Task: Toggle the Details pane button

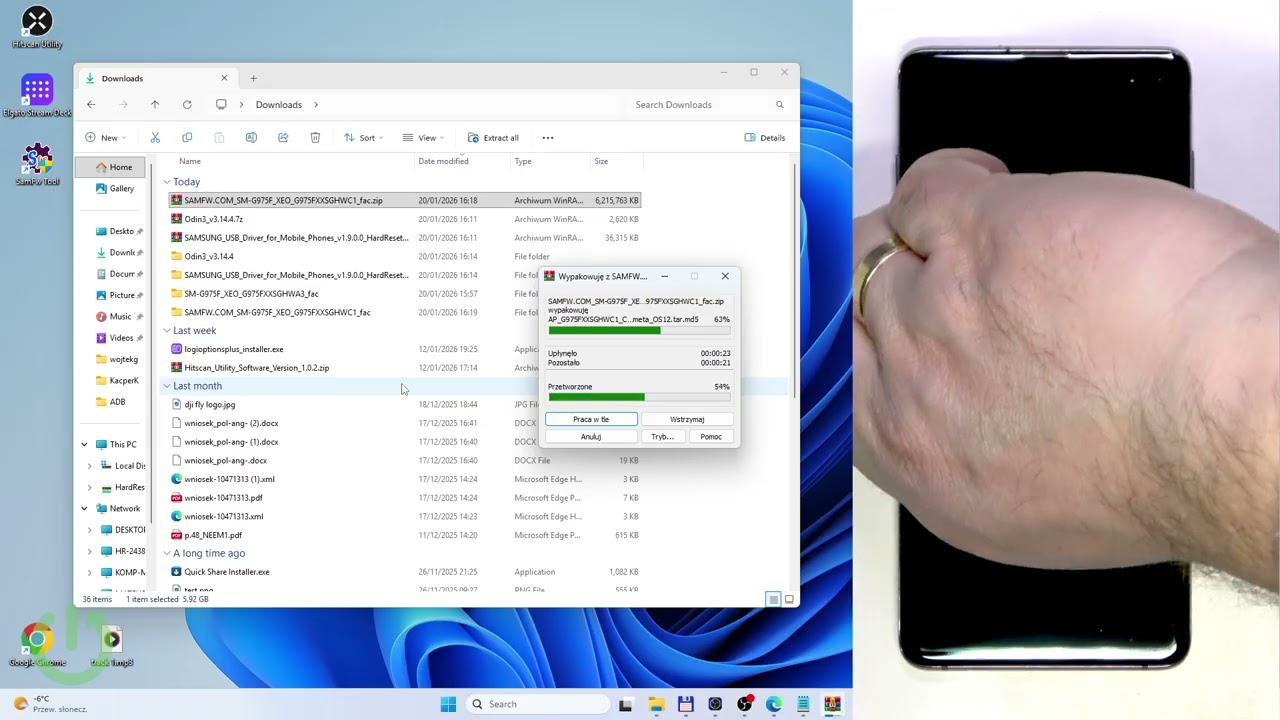Action: pos(765,138)
